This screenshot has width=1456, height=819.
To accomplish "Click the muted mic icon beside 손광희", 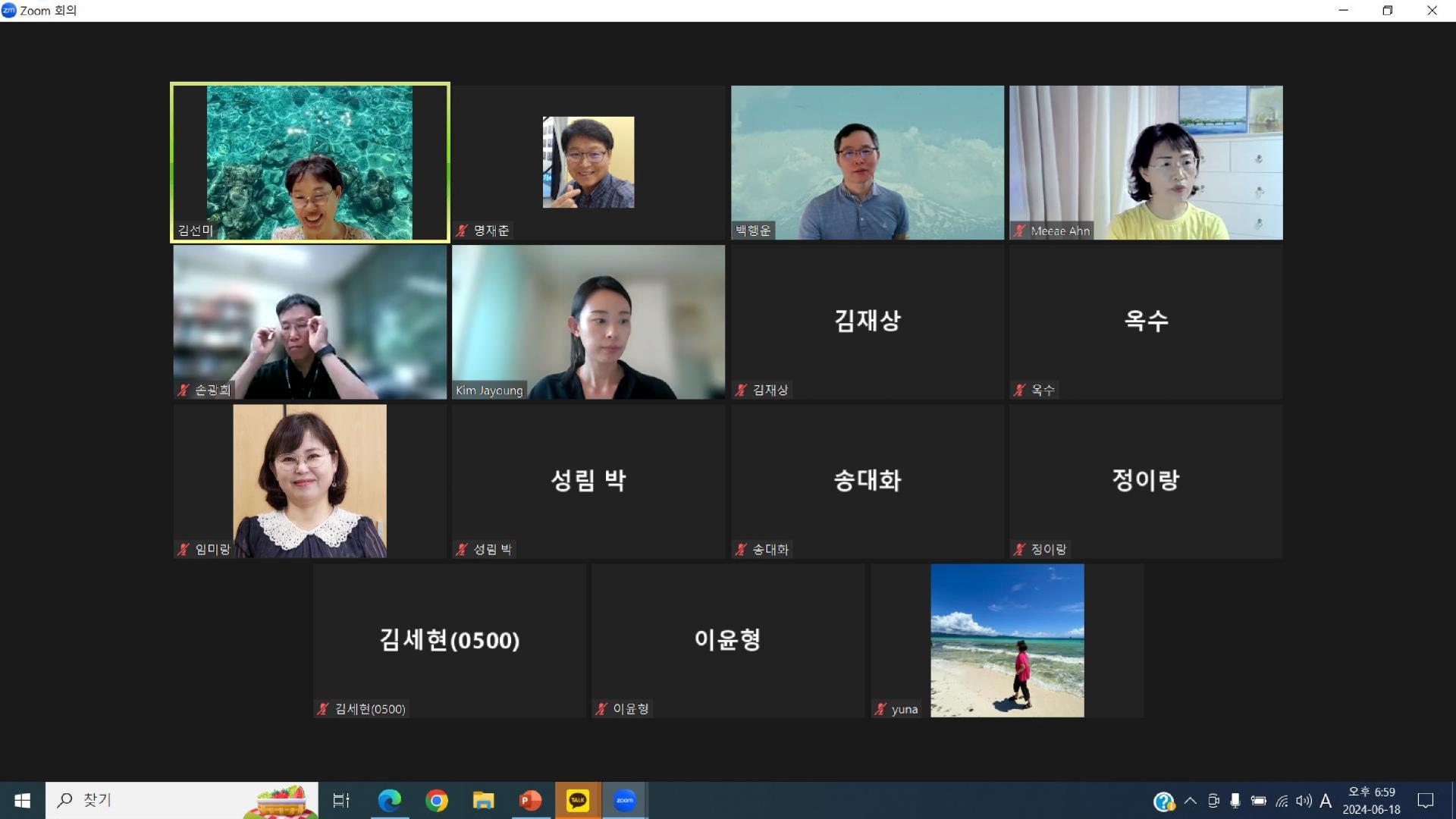I will (x=184, y=390).
